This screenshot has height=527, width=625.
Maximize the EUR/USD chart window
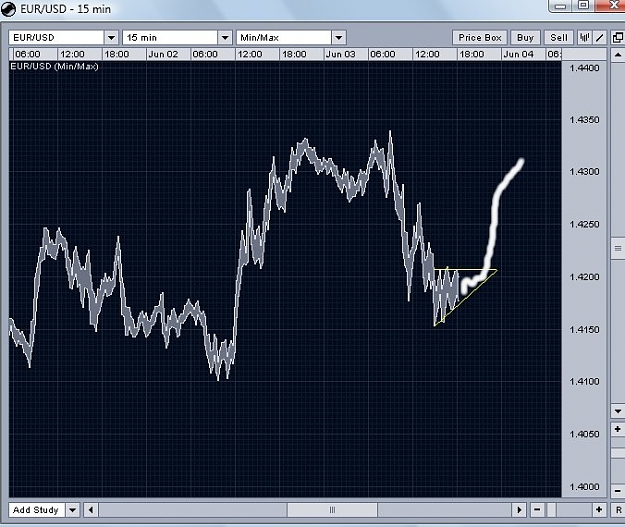pyautogui.click(x=583, y=5)
